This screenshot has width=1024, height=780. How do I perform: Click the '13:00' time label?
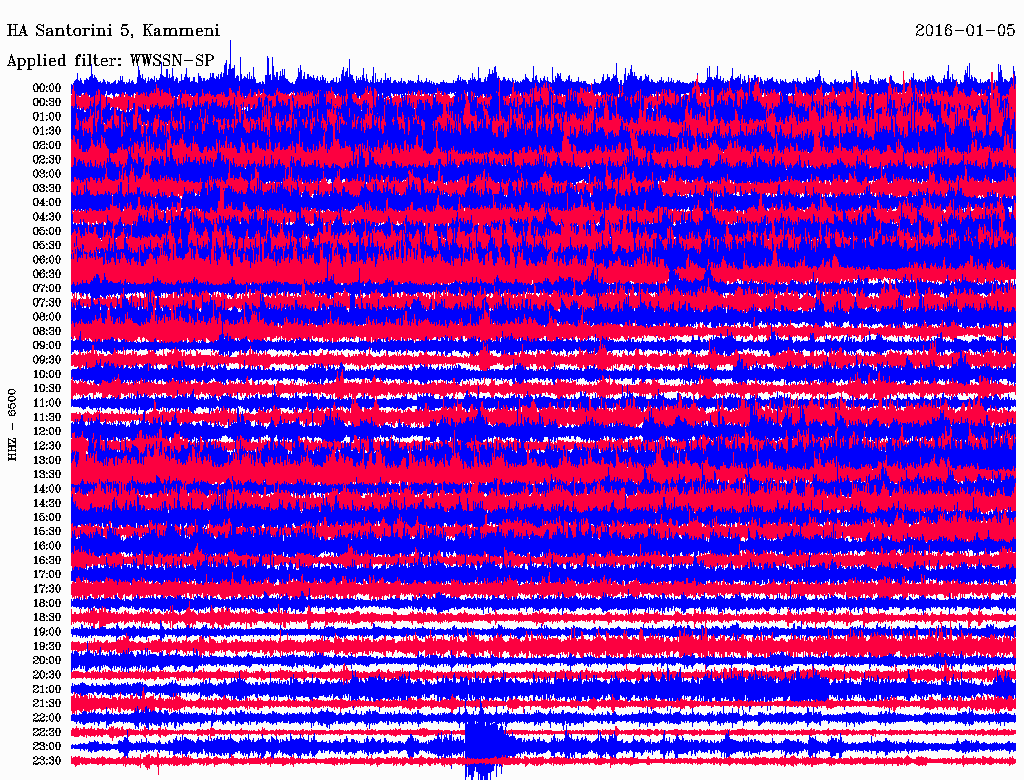47,461
